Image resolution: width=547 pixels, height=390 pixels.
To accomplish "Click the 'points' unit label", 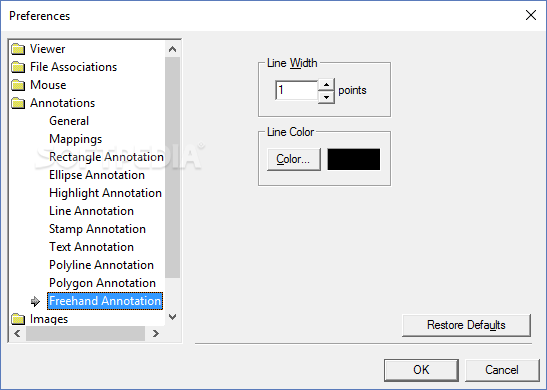I will click(x=352, y=90).
